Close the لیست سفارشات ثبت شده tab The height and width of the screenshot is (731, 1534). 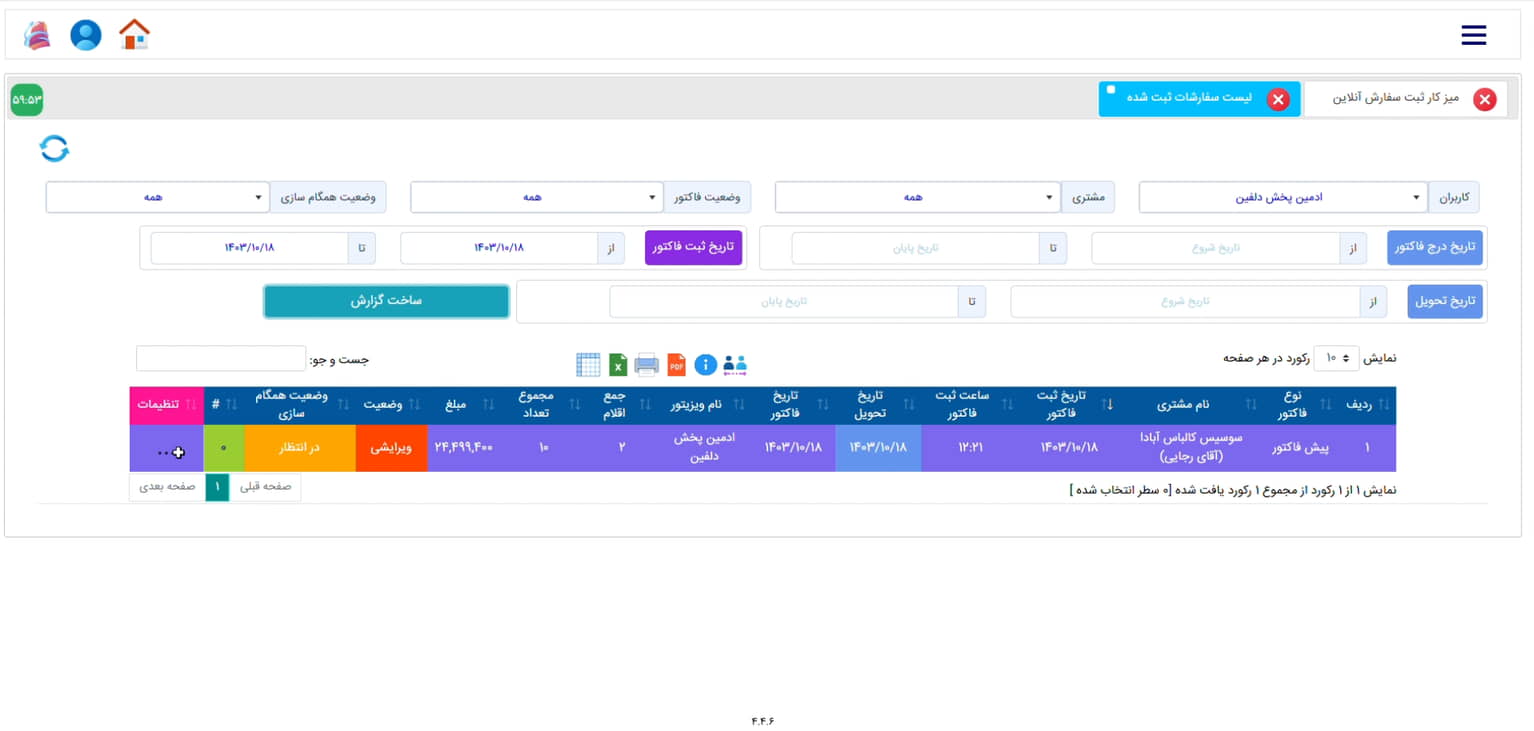(x=1278, y=99)
